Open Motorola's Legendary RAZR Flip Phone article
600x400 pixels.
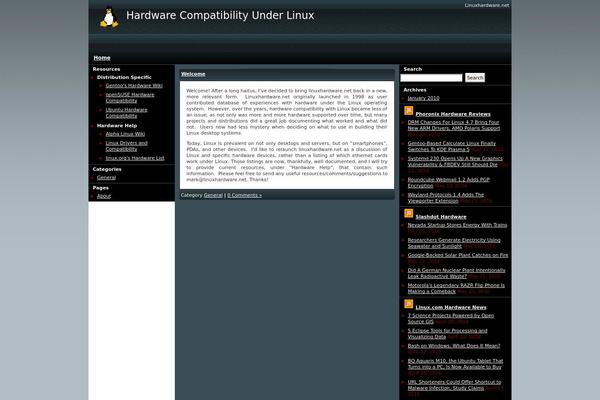coord(456,288)
